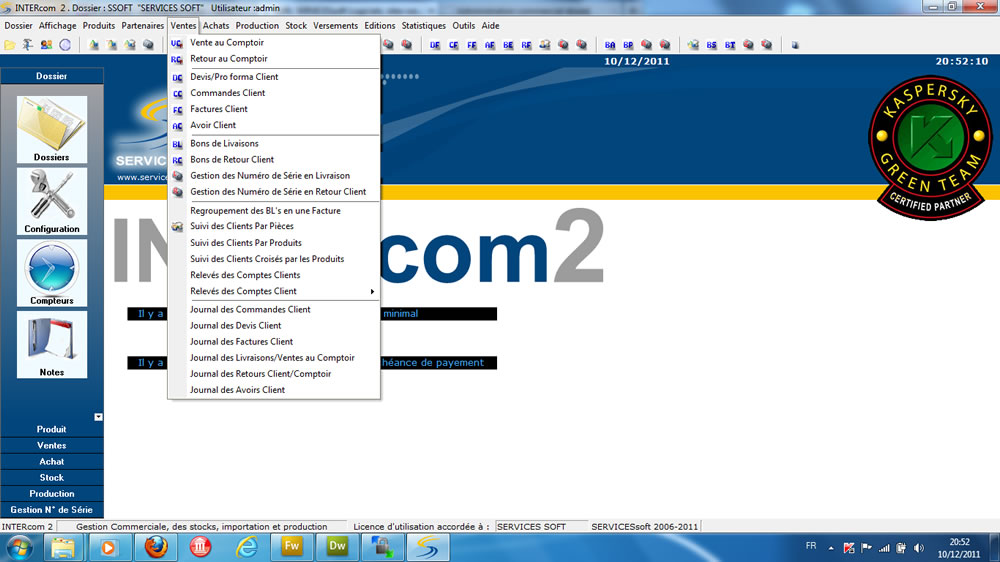Click VC icon beside Vente au Comptoir
Image resolution: width=1000 pixels, height=562 pixels.
click(x=177, y=43)
